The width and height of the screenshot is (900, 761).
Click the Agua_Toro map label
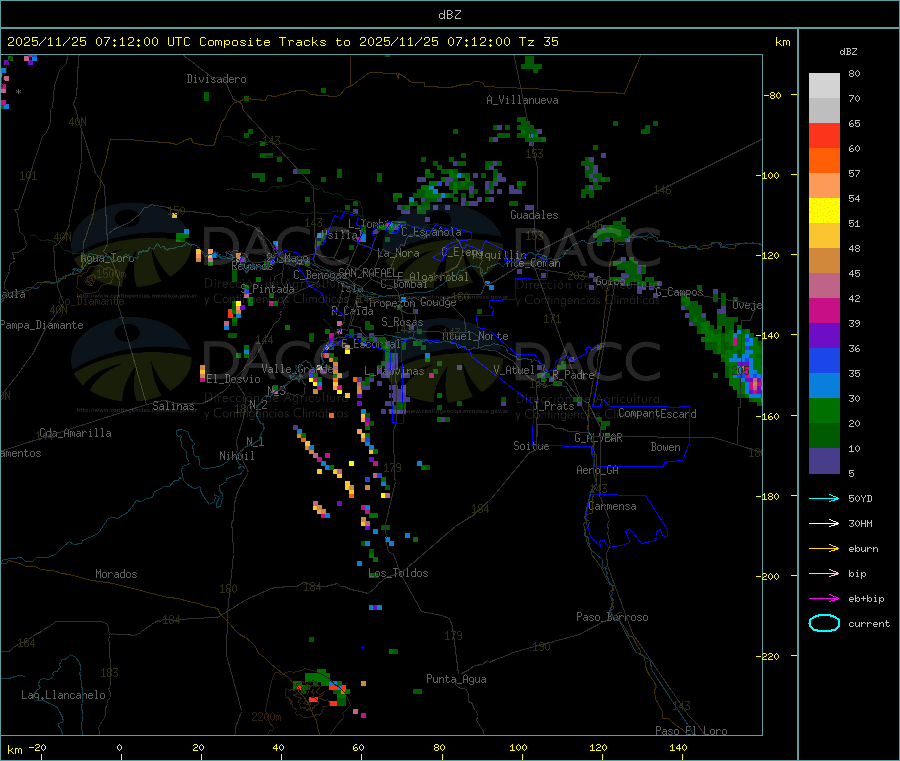tap(107, 258)
